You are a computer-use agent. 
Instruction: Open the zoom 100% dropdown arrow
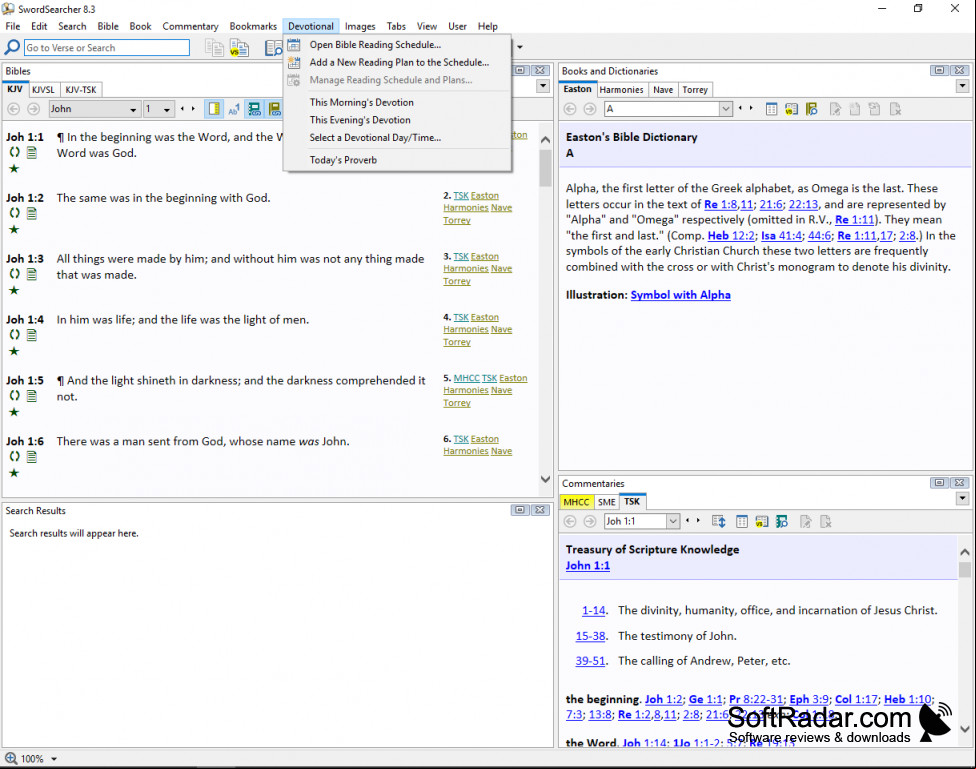tap(54, 759)
